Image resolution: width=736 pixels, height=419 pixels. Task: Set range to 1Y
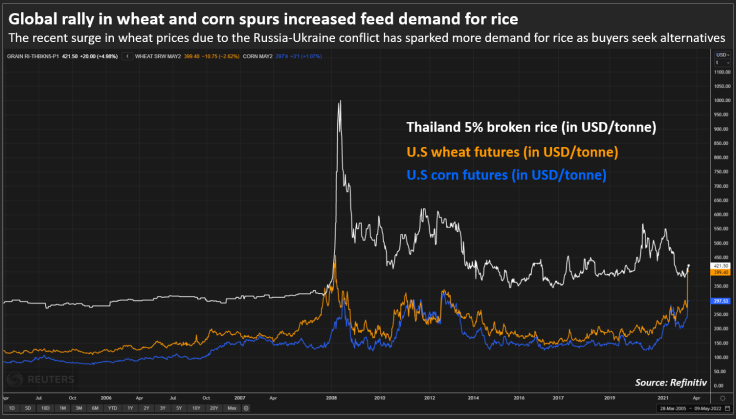pyautogui.click(x=130, y=408)
